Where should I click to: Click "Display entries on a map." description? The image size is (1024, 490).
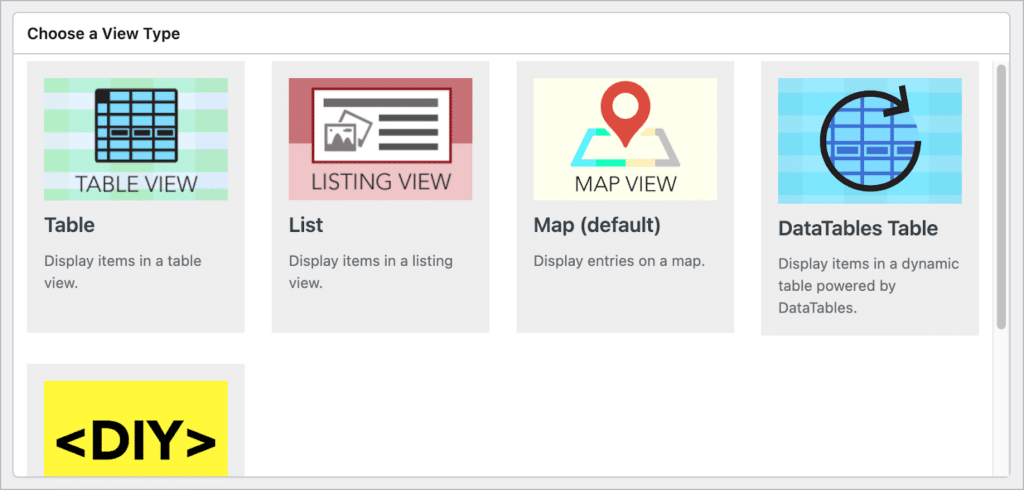(x=619, y=261)
